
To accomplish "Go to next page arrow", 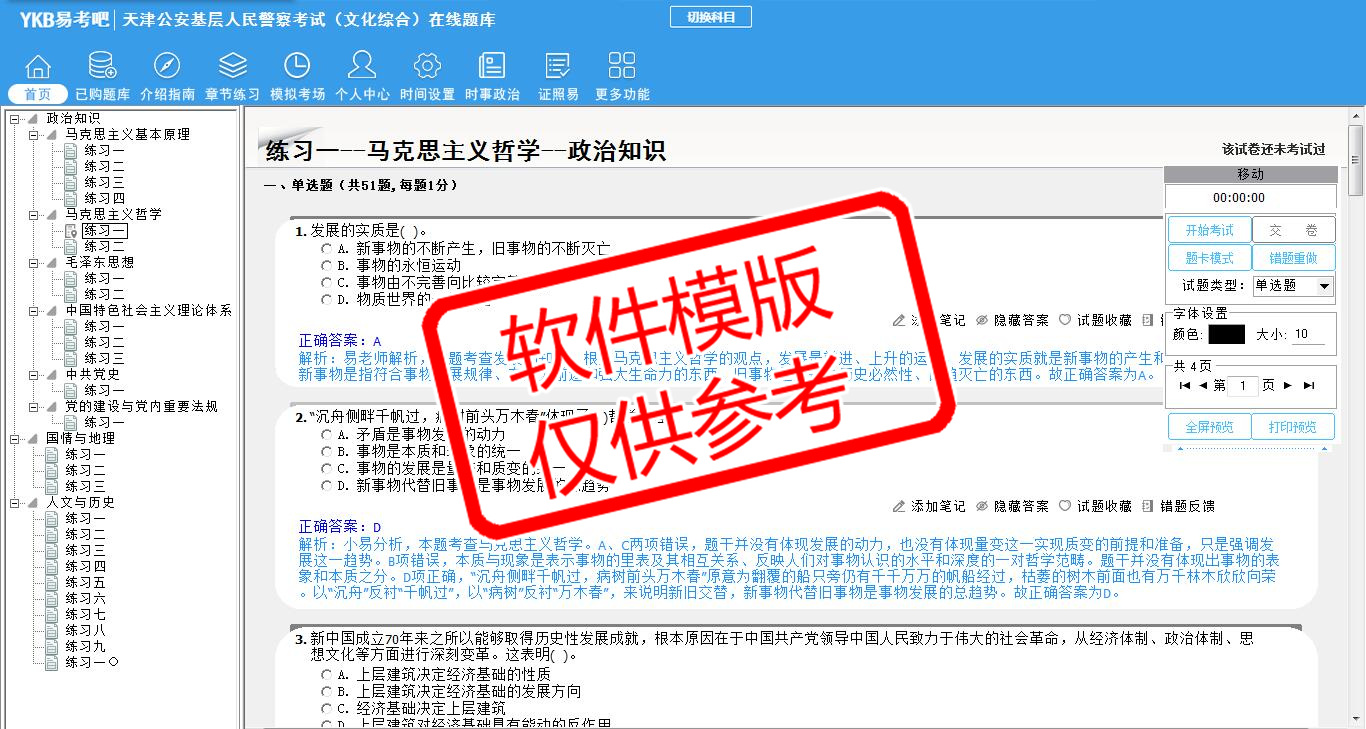I will coord(1288,385).
